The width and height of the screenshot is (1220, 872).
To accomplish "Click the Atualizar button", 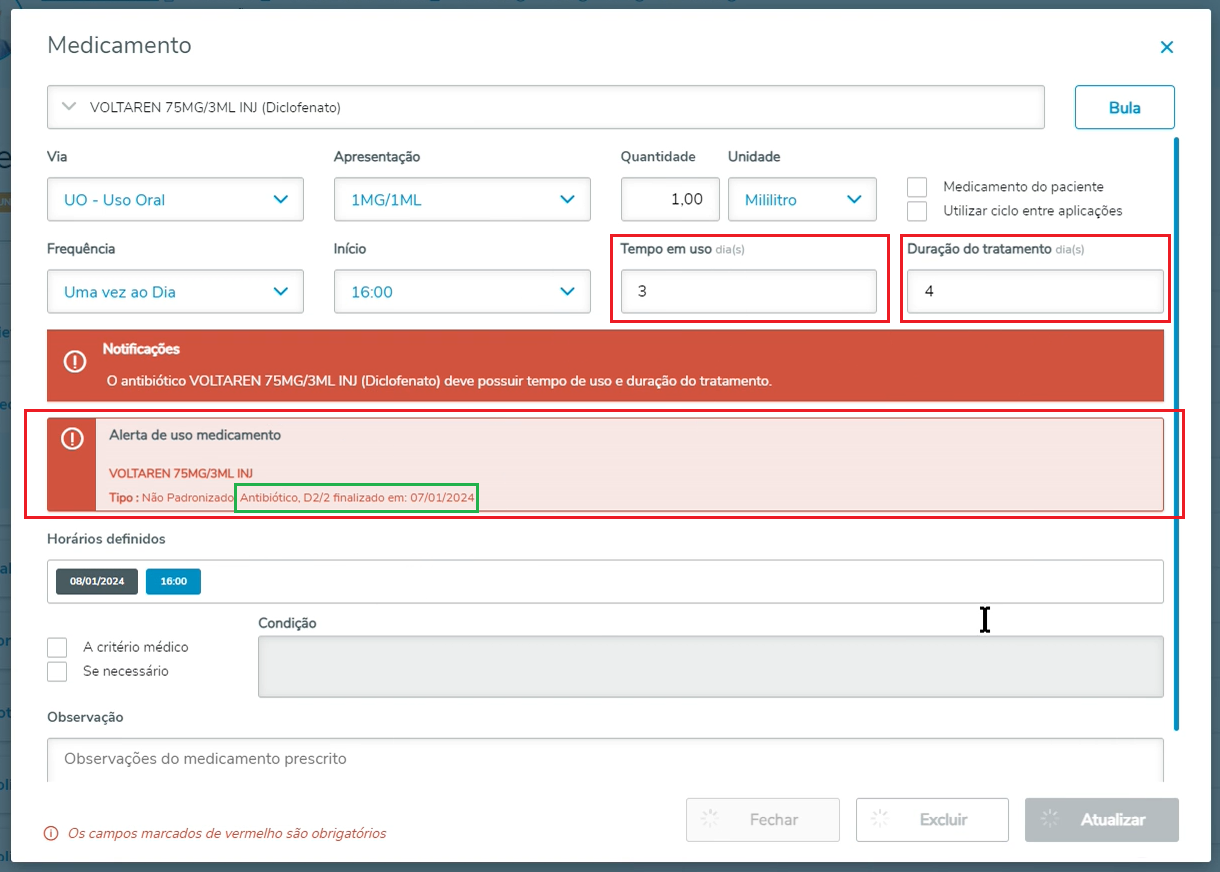I will (1101, 820).
